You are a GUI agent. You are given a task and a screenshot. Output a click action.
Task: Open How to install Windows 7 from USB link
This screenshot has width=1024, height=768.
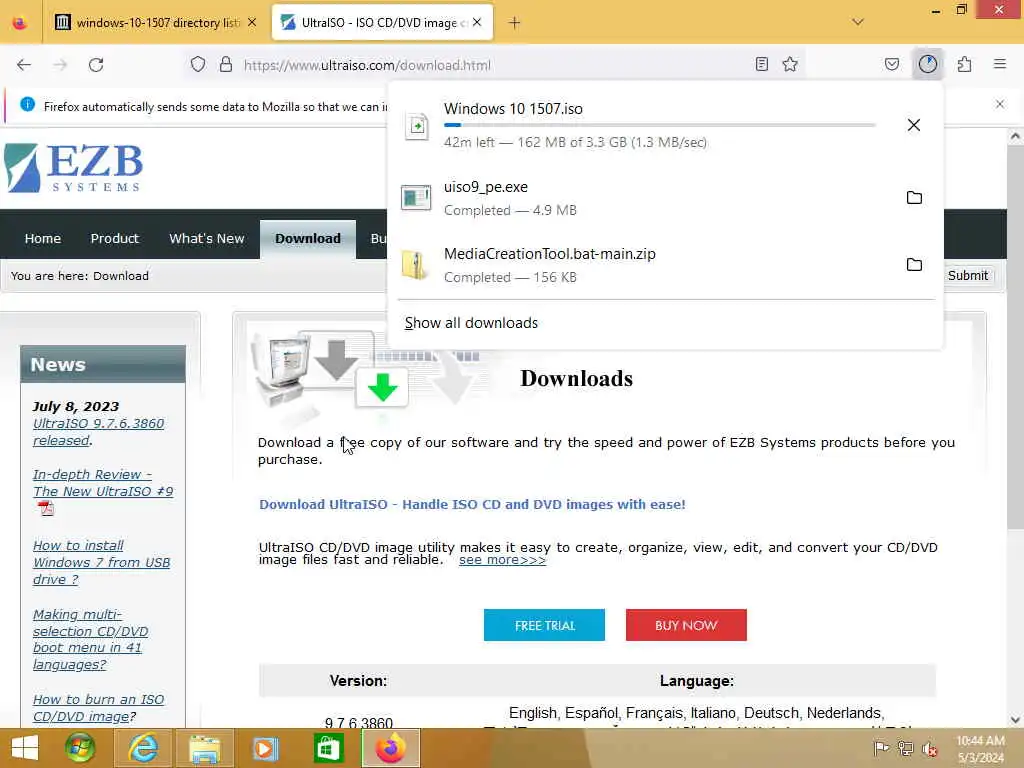[101, 562]
